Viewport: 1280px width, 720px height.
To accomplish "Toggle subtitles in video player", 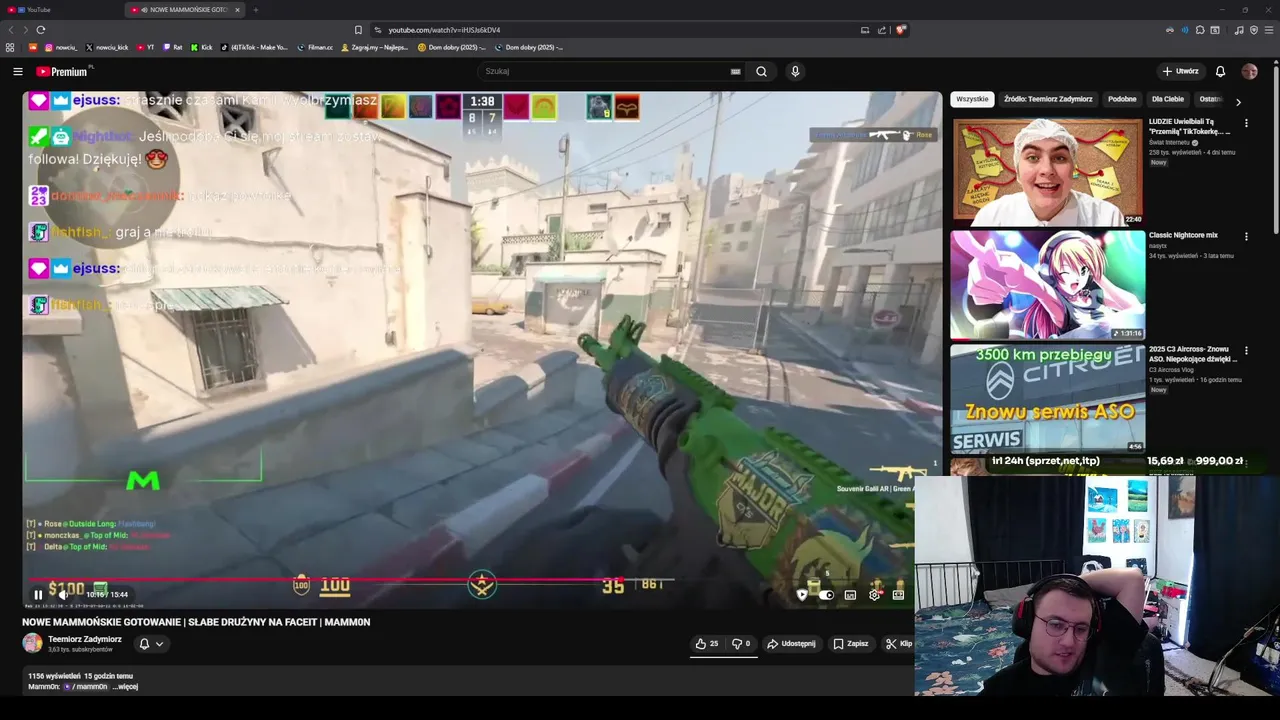I will pos(850,595).
